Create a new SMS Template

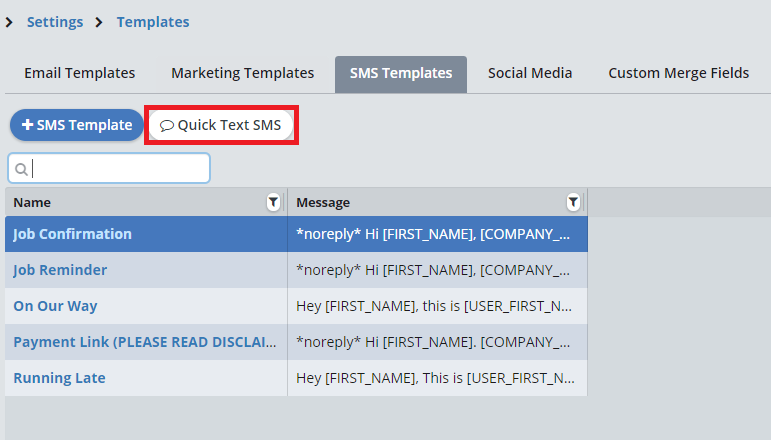(x=77, y=125)
